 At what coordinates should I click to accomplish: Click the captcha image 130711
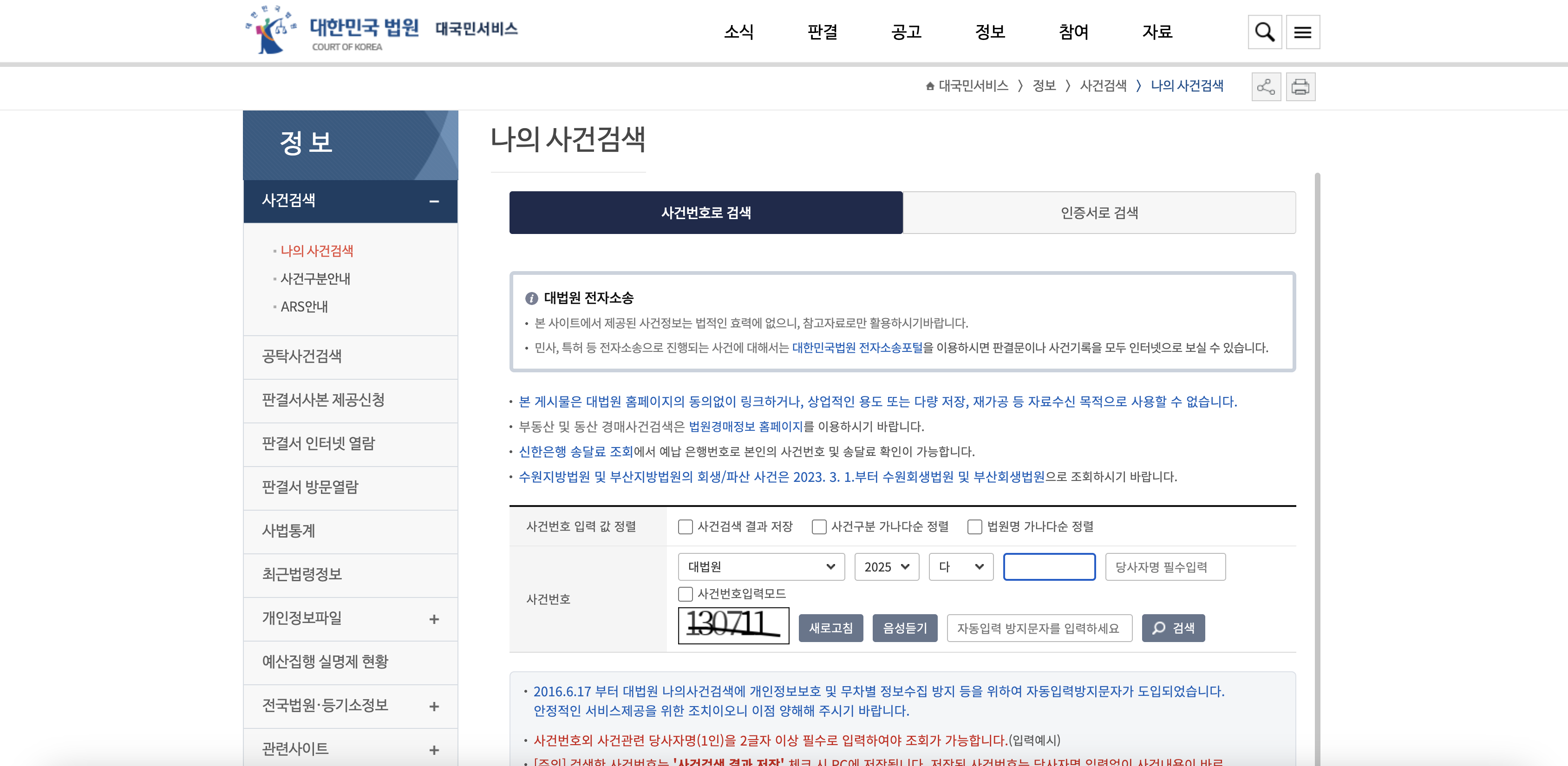[733, 625]
